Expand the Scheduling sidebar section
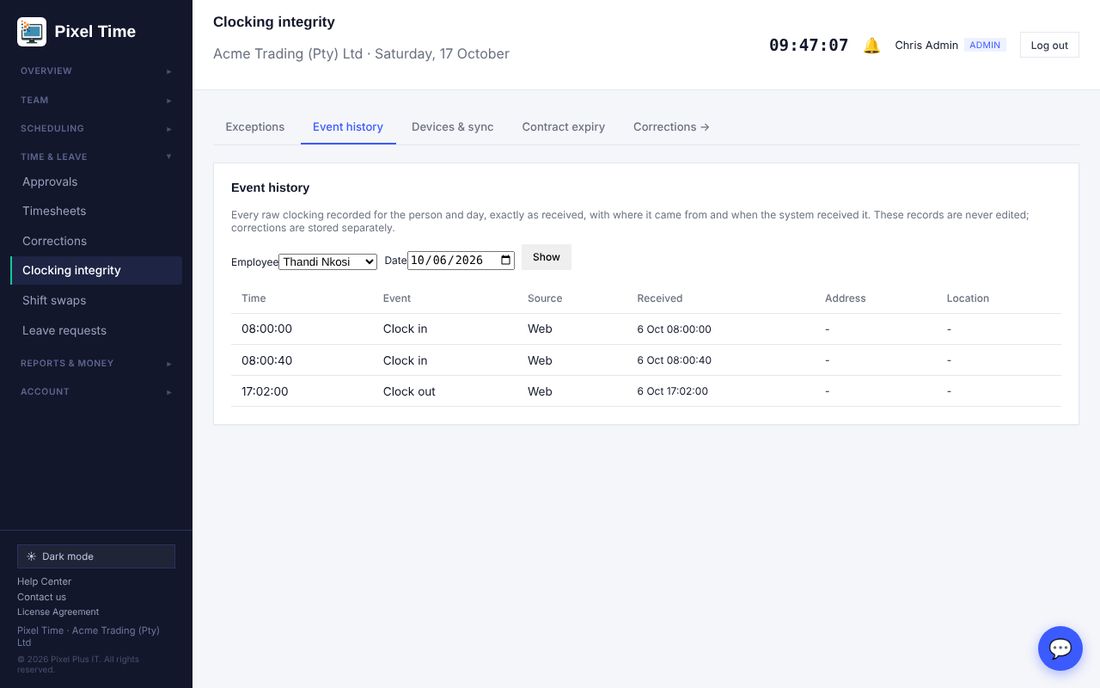The image size is (1100, 688). click(96, 128)
